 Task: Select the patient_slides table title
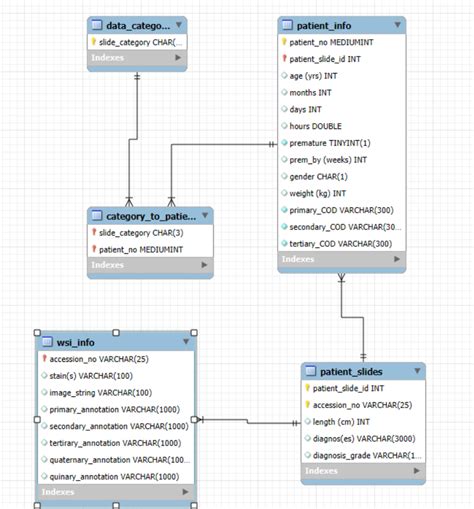coord(351,372)
